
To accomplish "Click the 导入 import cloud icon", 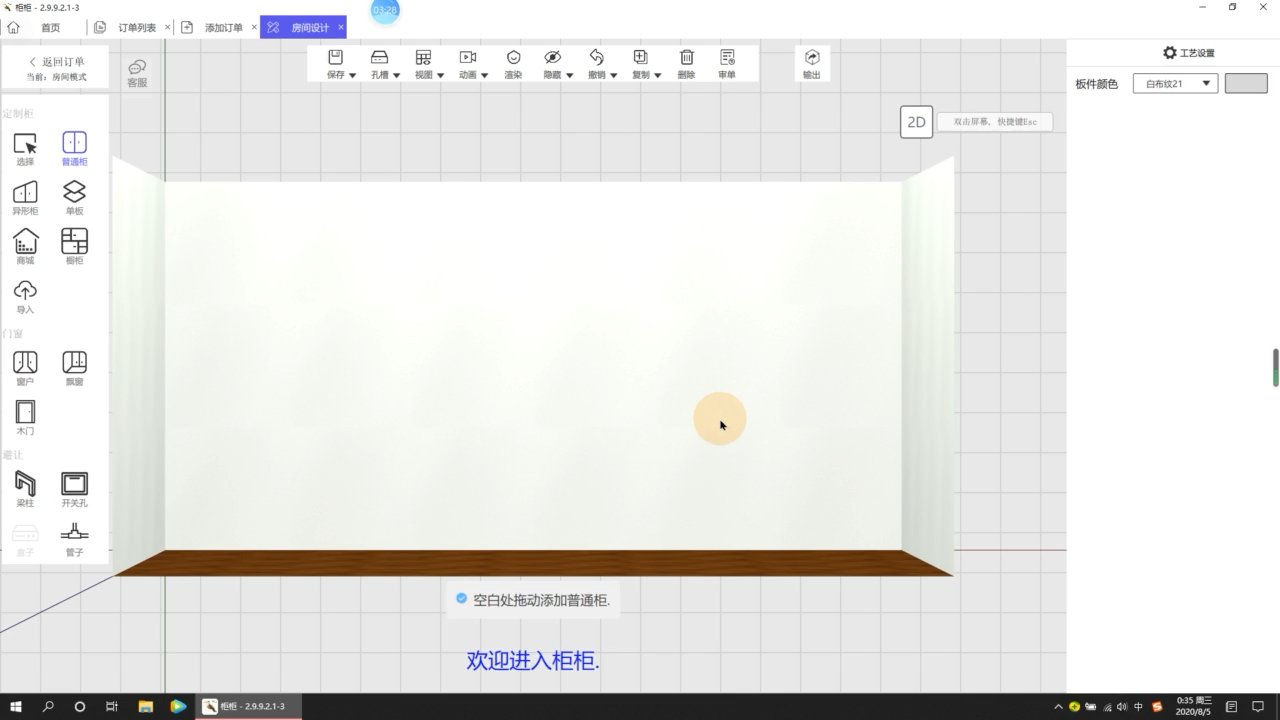I will [25, 296].
